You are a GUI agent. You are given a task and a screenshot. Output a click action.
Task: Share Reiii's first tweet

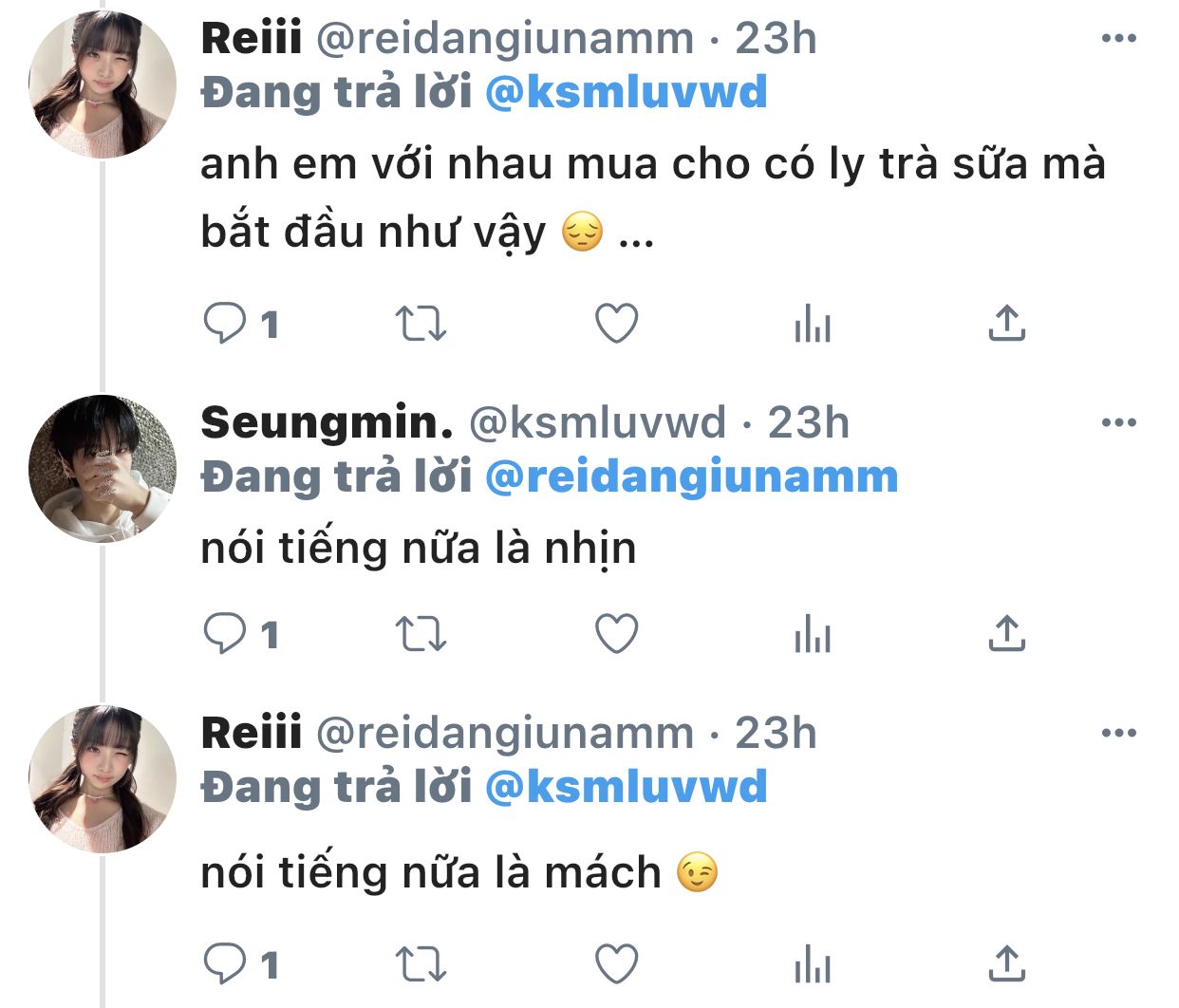[x=1006, y=324]
